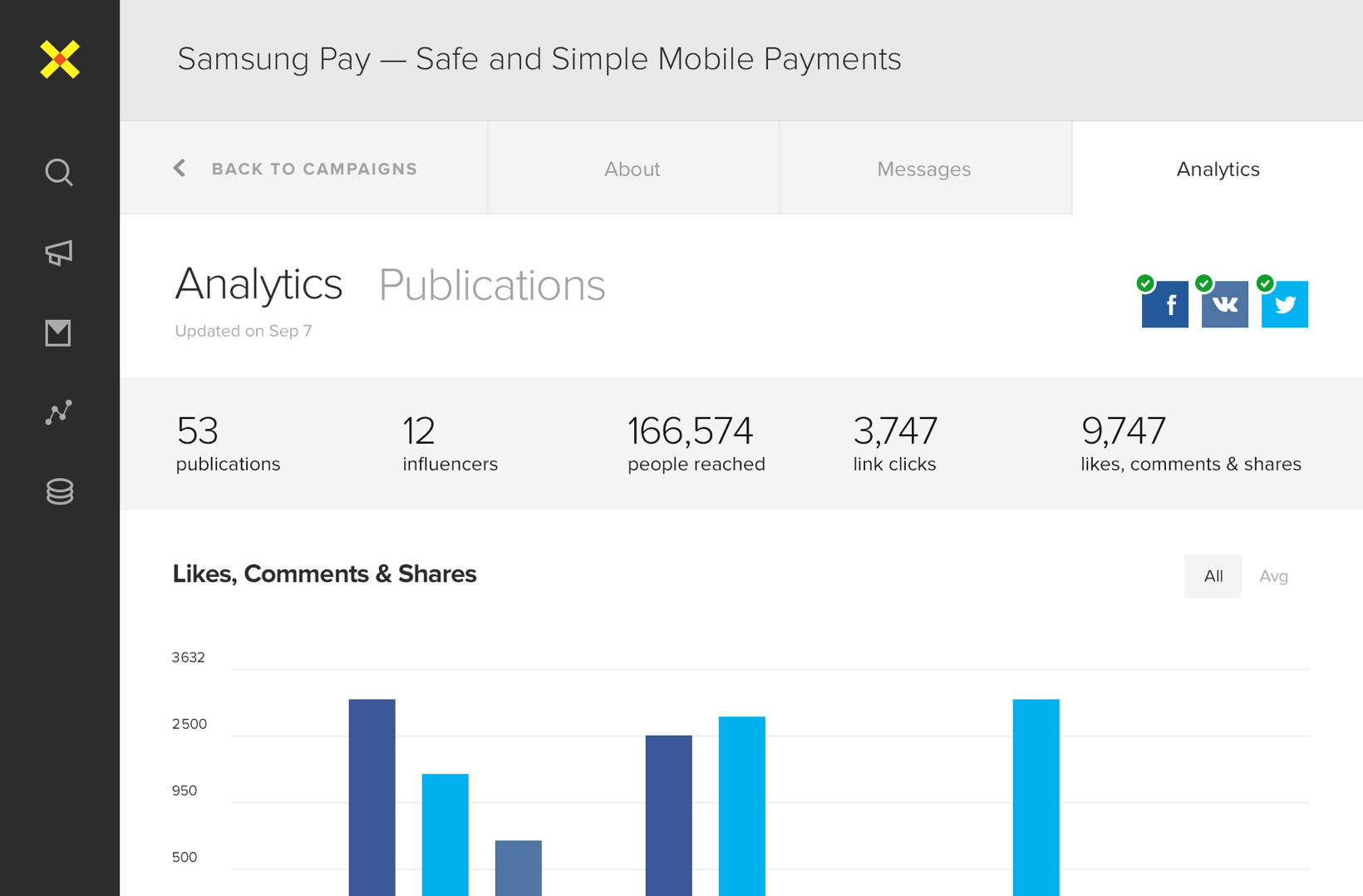
Task: Click the back arrow chevron icon
Action: [180, 169]
